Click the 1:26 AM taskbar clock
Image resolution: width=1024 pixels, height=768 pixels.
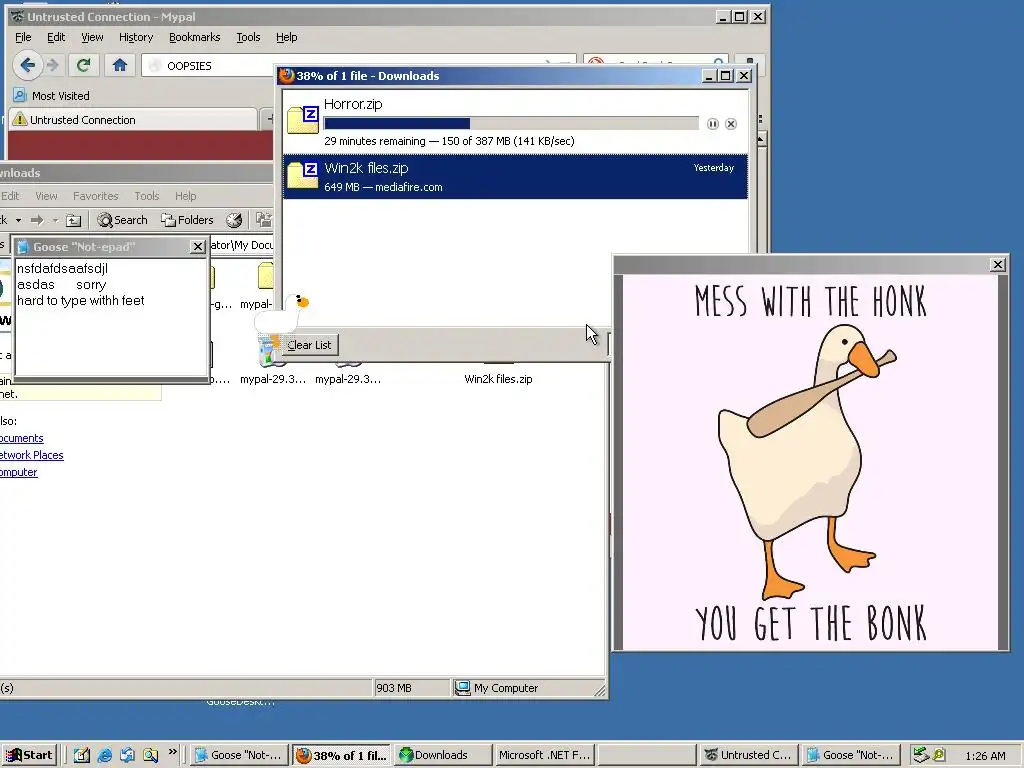pos(985,756)
